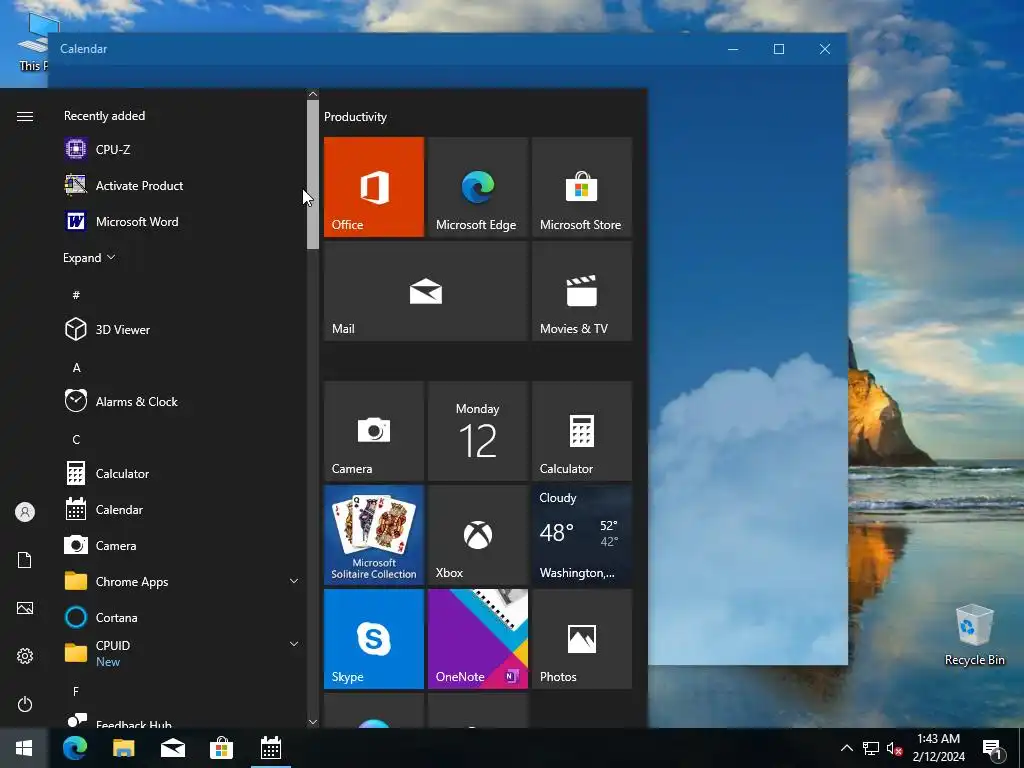Open the Microsoft Solitaire Collection tile
This screenshot has height=768, width=1024.
[374, 535]
